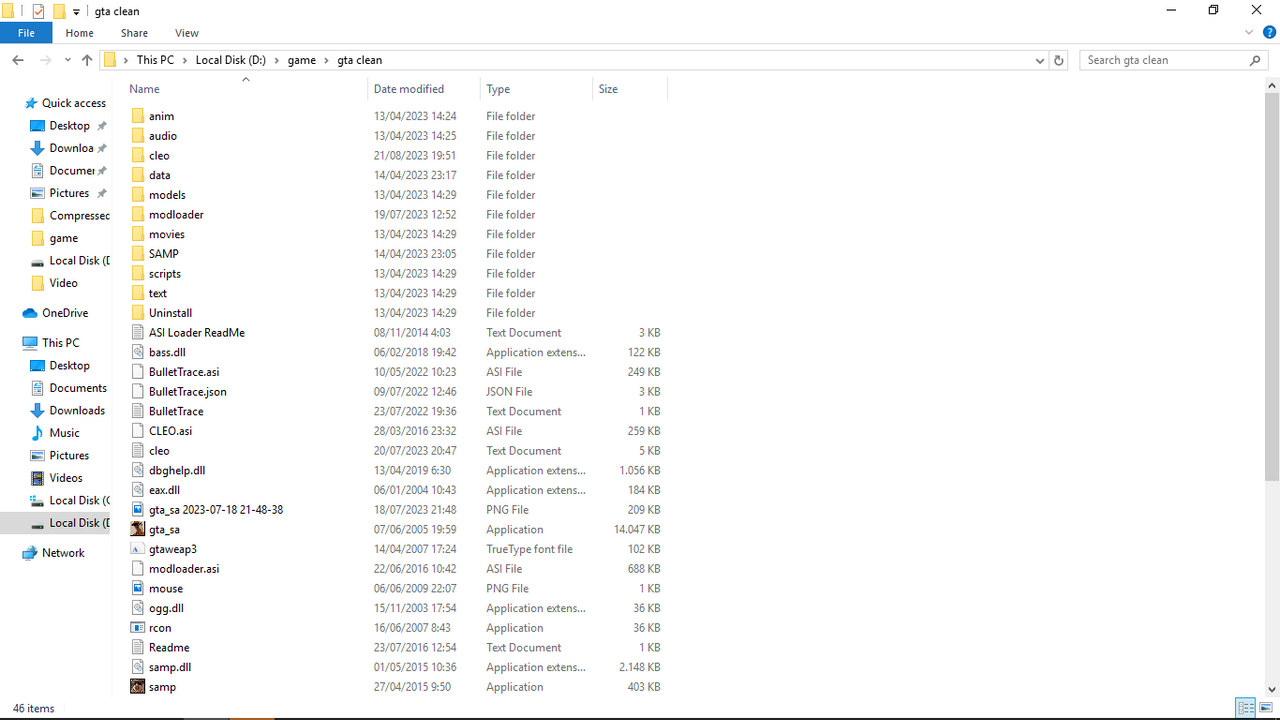Image resolution: width=1280 pixels, height=720 pixels.
Task: Click the gta_sa 2023-07-18 screenshot icon
Action: [x=138, y=509]
